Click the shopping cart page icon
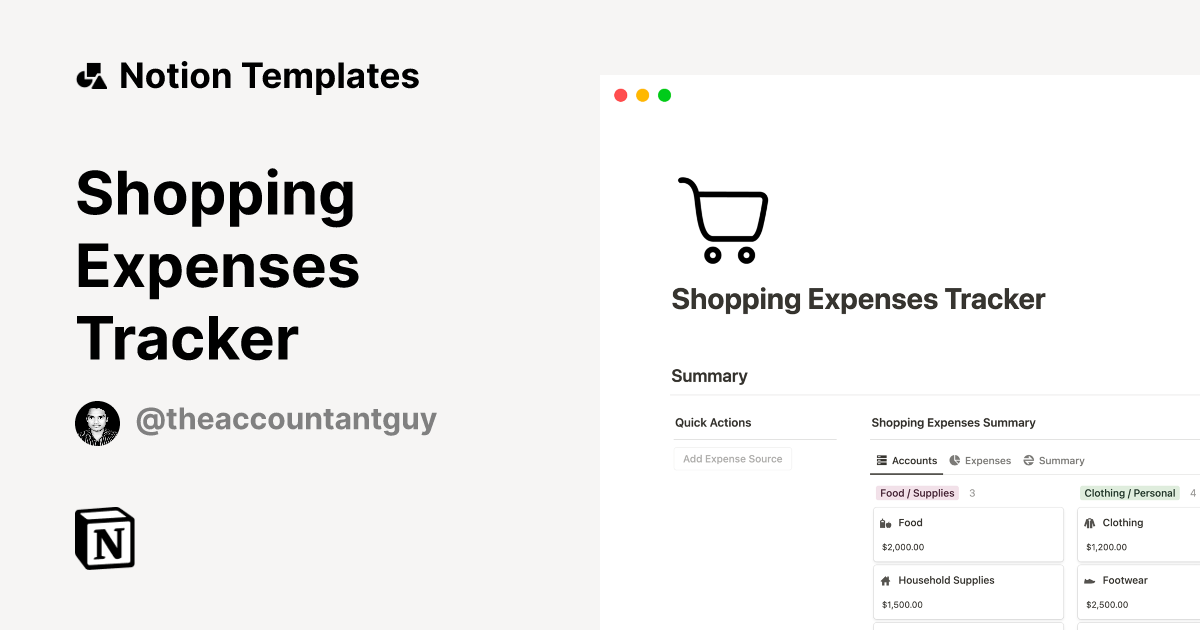Screen dimensions: 1200x630 pos(722,218)
